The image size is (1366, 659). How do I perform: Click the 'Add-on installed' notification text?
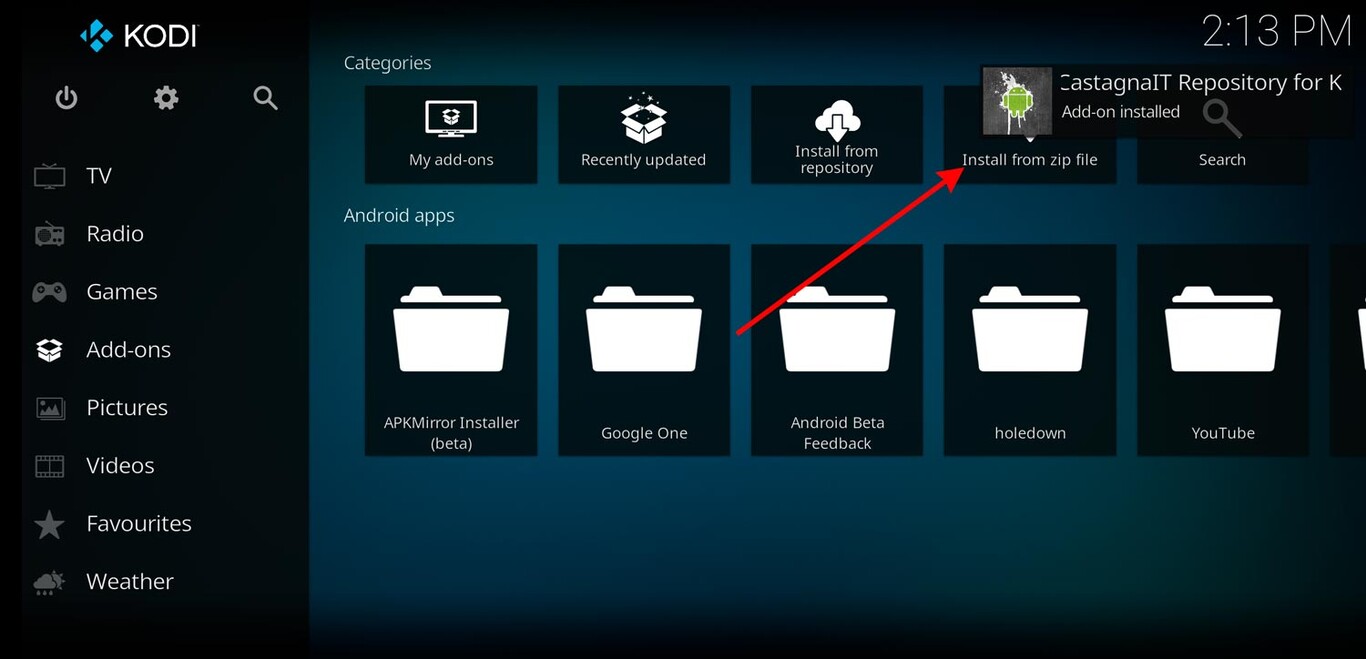click(1121, 112)
